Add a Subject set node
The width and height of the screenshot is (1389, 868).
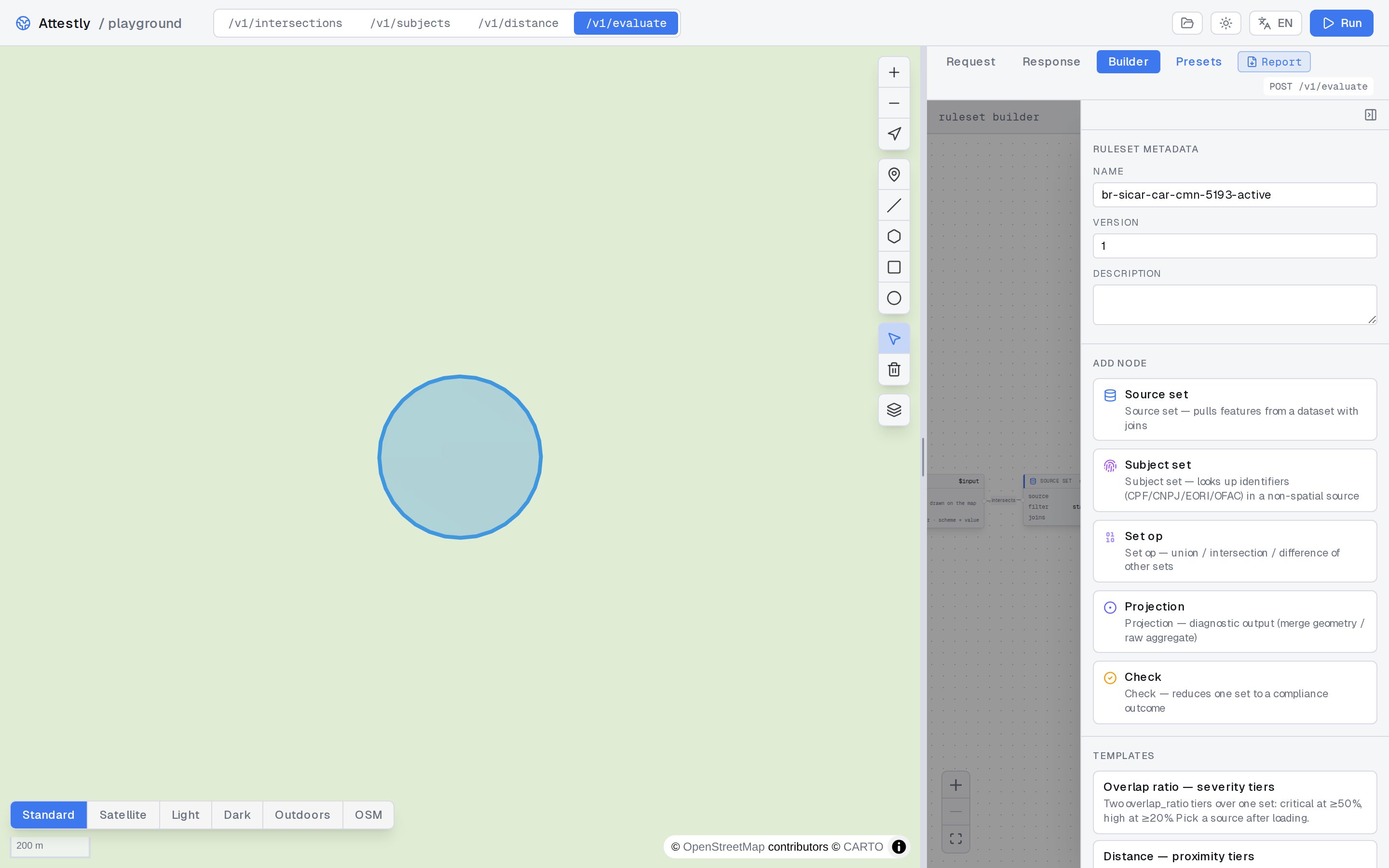pyautogui.click(x=1235, y=480)
